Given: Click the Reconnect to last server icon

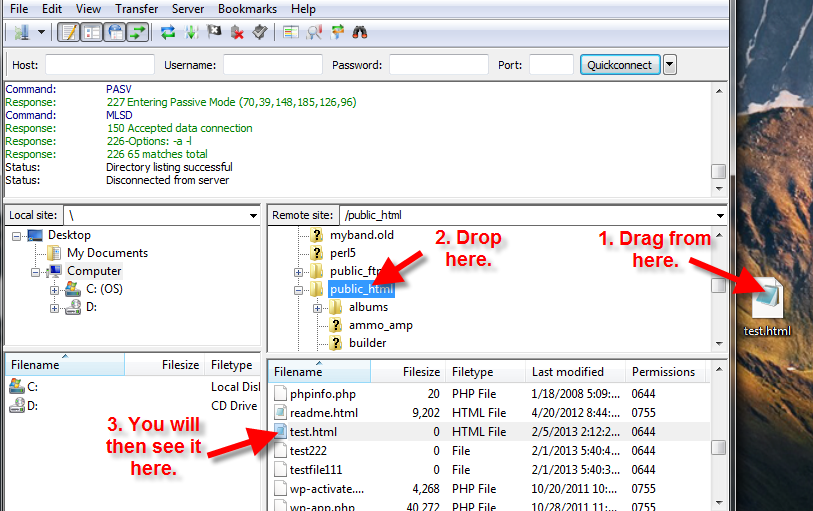Looking at the screenshot, I should point(260,32).
